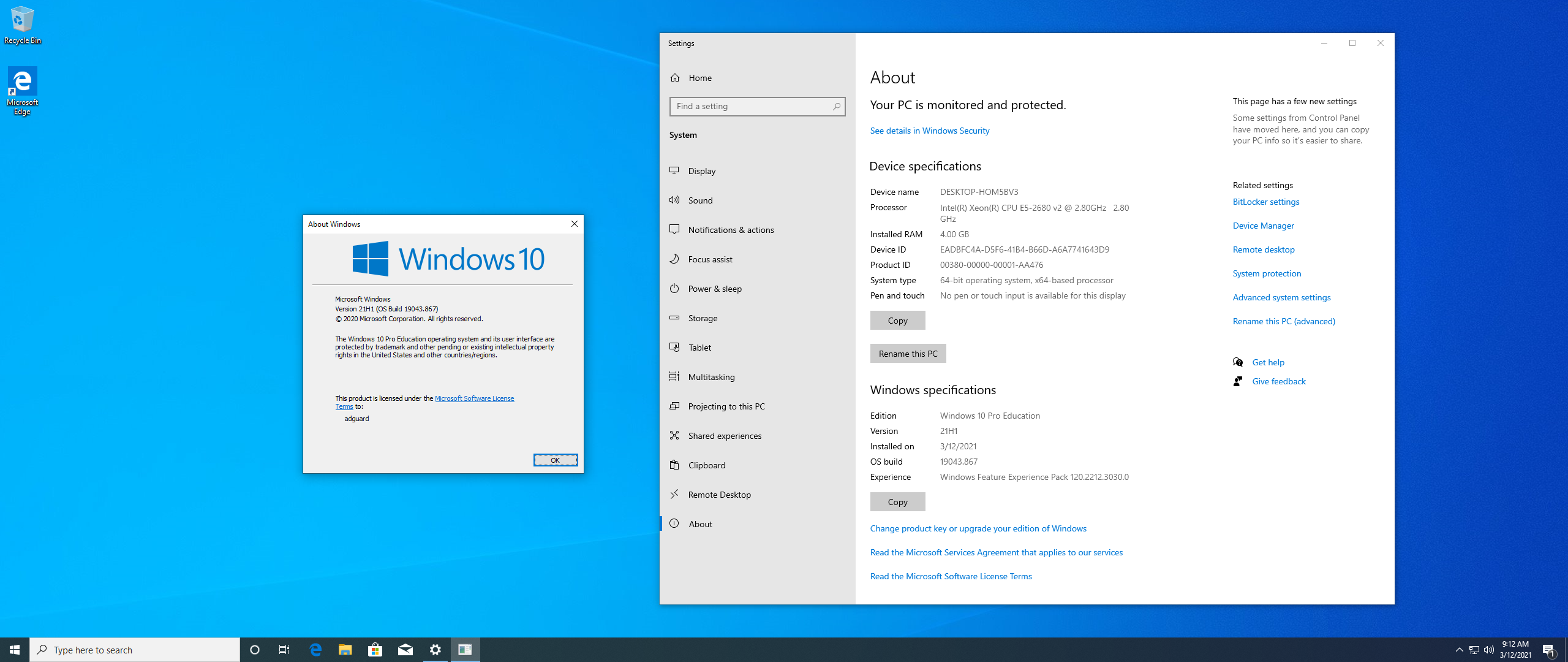Click the Tablet icon in sidebar
This screenshot has height=662, width=1568.
tap(674, 347)
